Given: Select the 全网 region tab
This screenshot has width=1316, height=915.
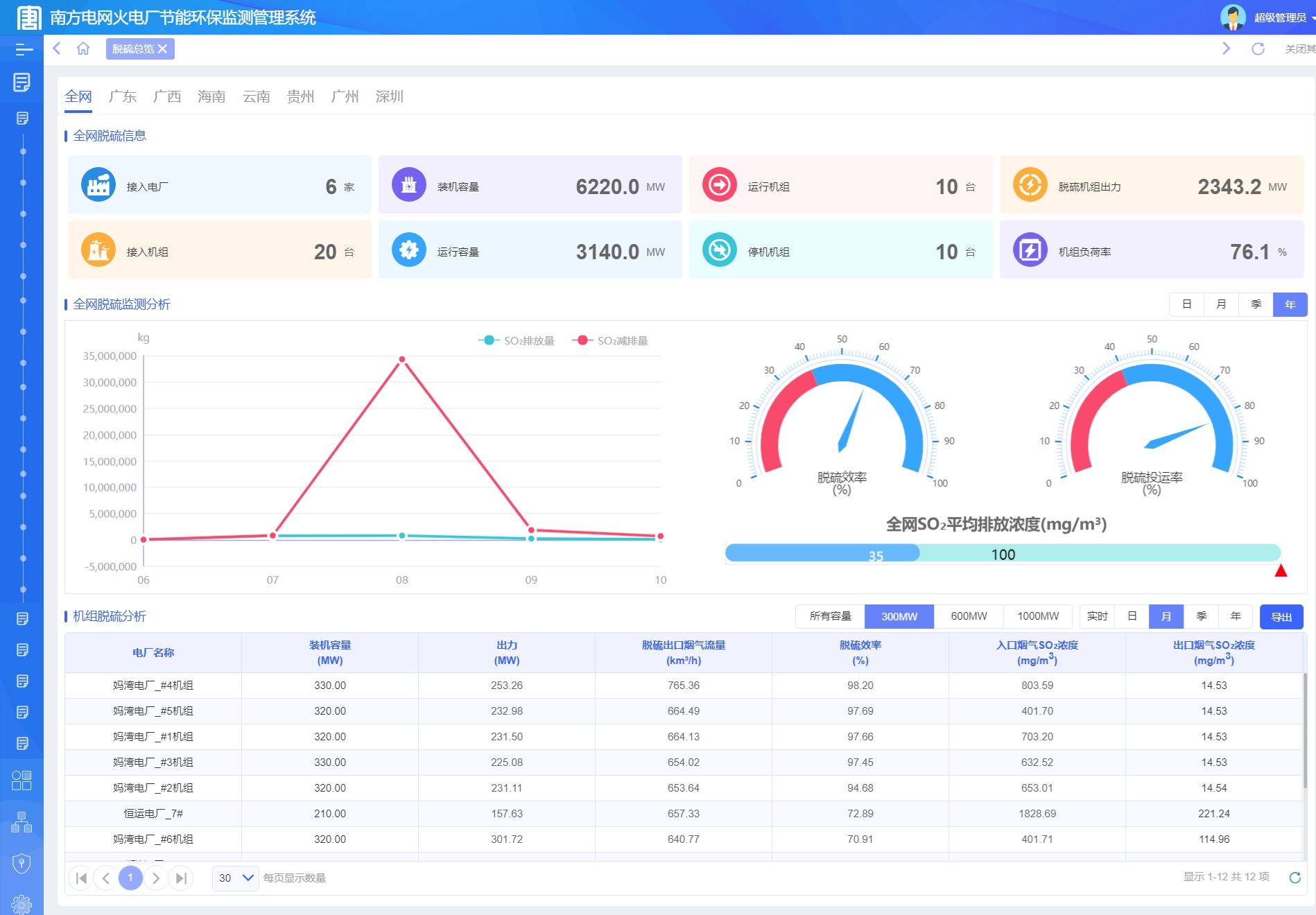Looking at the screenshot, I should tap(78, 96).
